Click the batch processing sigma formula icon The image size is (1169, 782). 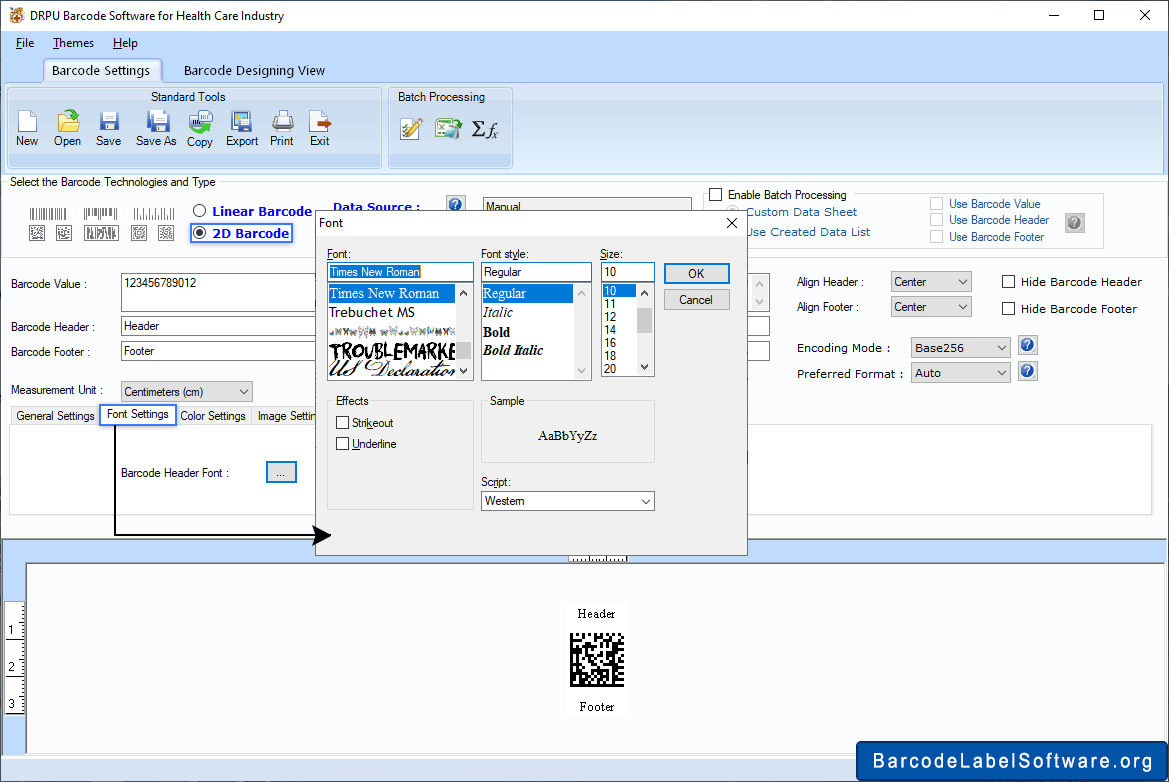[485, 129]
